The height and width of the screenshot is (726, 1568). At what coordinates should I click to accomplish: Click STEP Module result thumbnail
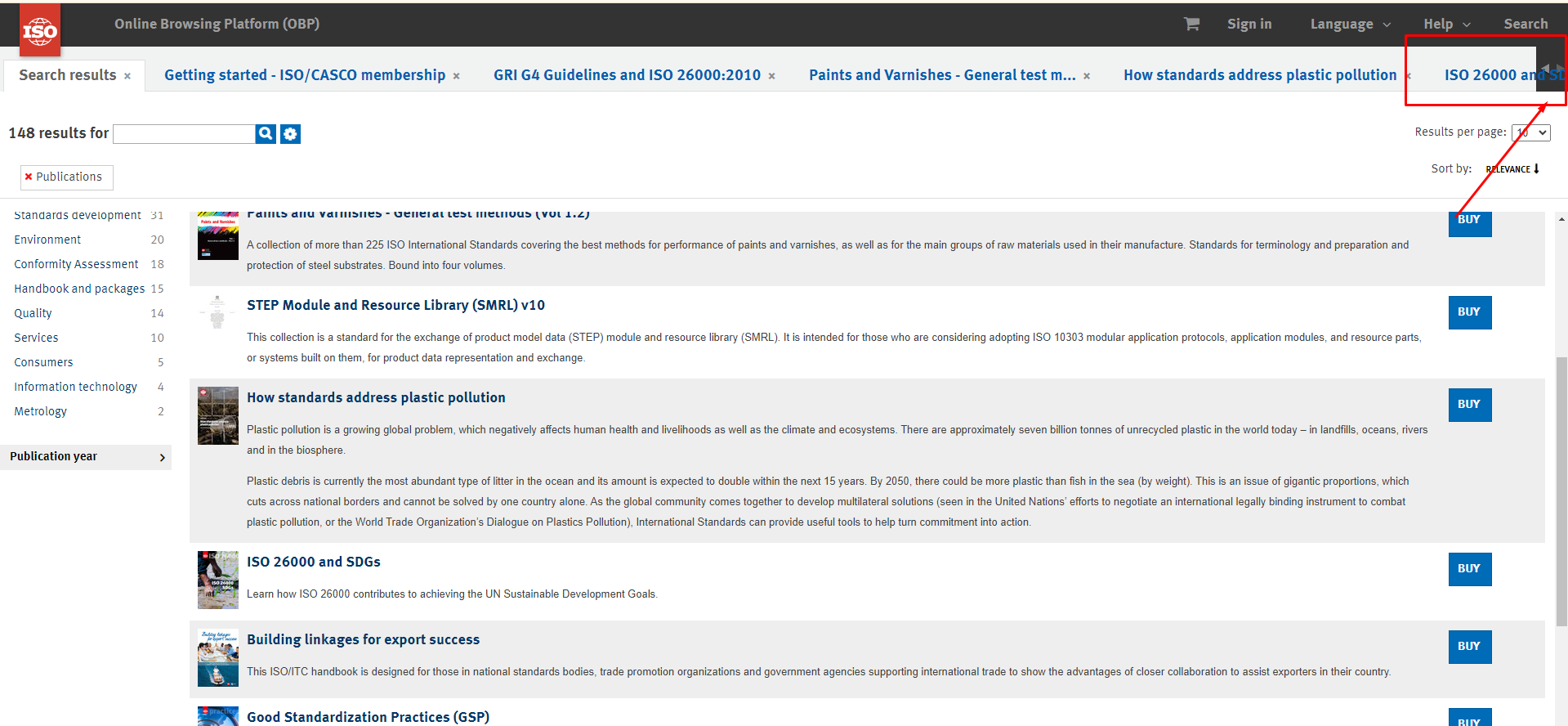click(217, 312)
